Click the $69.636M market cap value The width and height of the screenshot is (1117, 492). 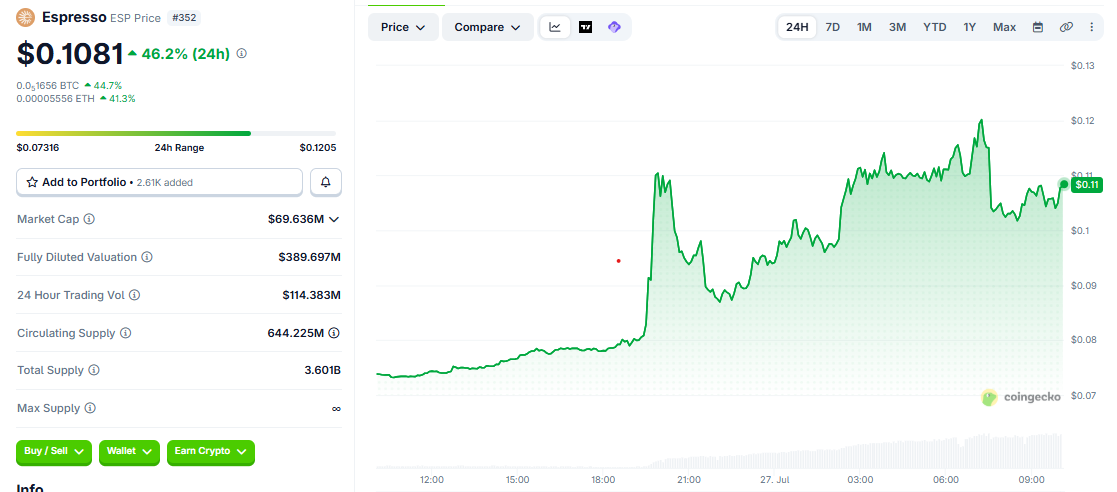(296, 219)
